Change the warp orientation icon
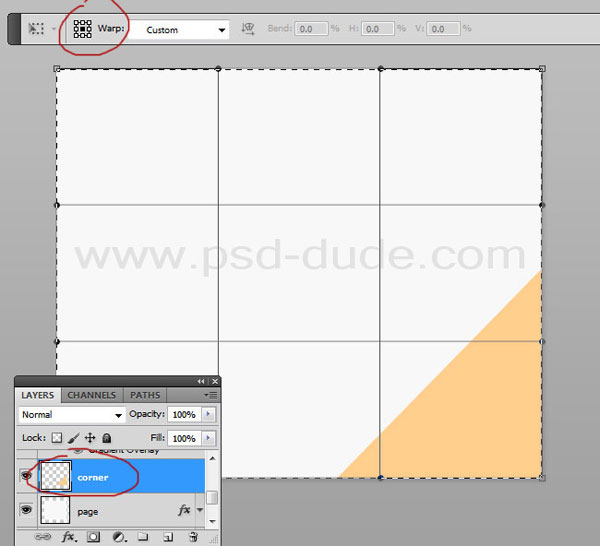Screen dimensions: 600x546 coord(248,29)
